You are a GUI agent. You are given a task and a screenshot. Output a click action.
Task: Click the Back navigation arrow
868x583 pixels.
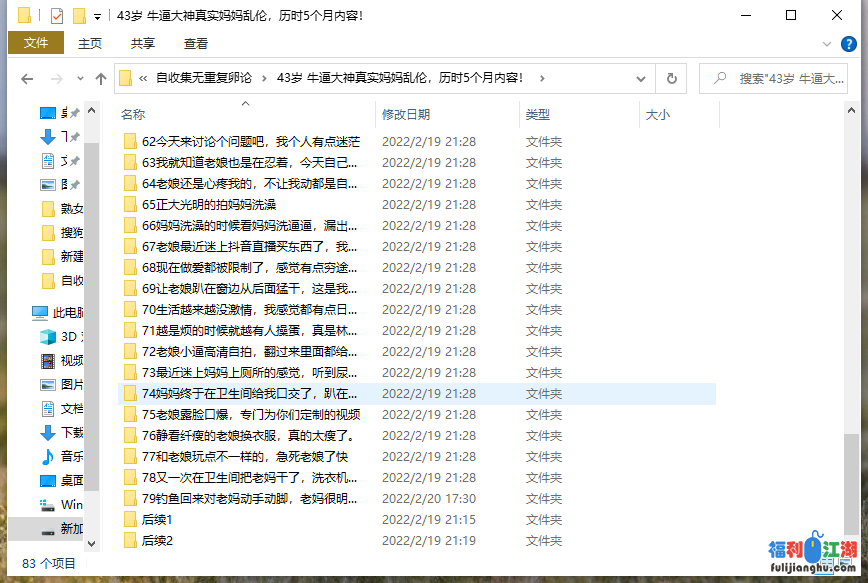tap(27, 79)
